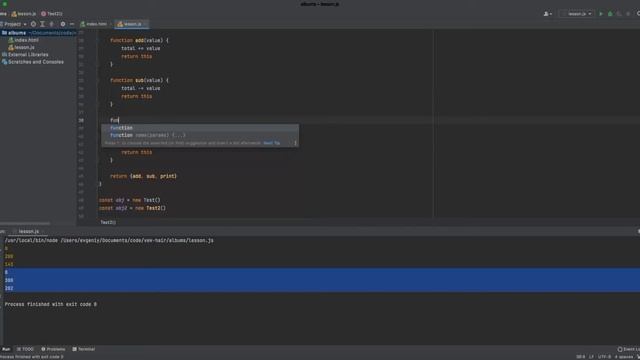Click the Test2() breadcrumb in navigation bar
Viewport: 640px width, 360px height.
click(52, 14)
